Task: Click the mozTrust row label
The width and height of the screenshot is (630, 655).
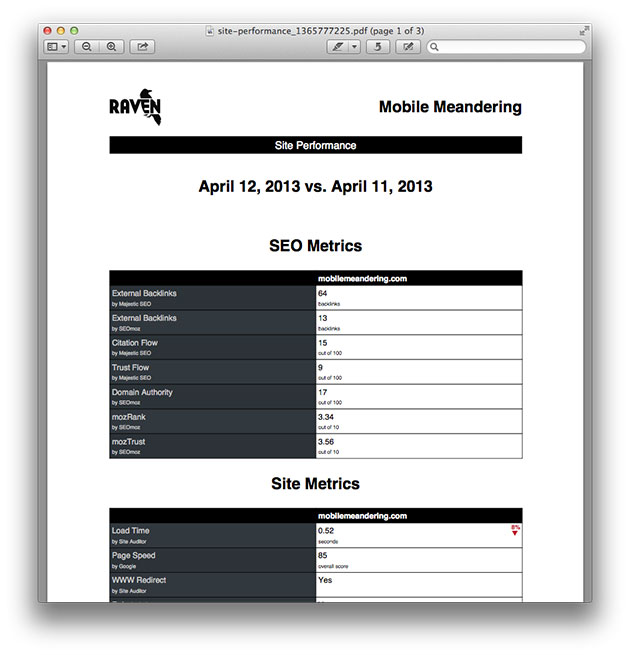Action: (212, 446)
